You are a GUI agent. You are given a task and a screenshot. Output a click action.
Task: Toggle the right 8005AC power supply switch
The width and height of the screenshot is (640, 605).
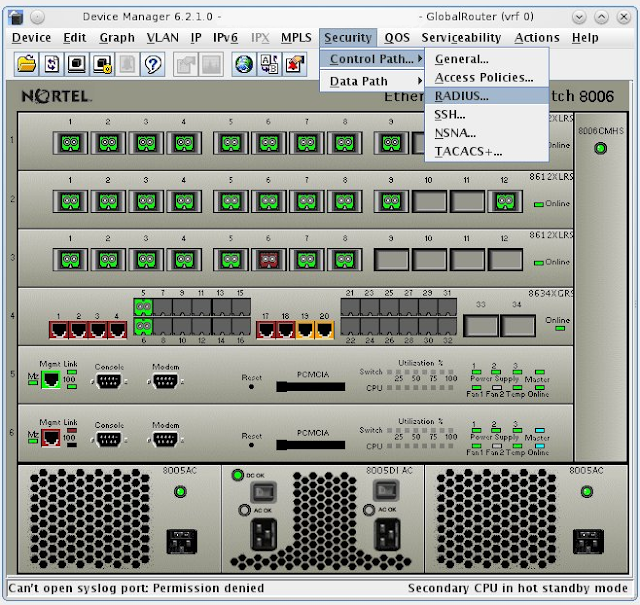point(588,541)
